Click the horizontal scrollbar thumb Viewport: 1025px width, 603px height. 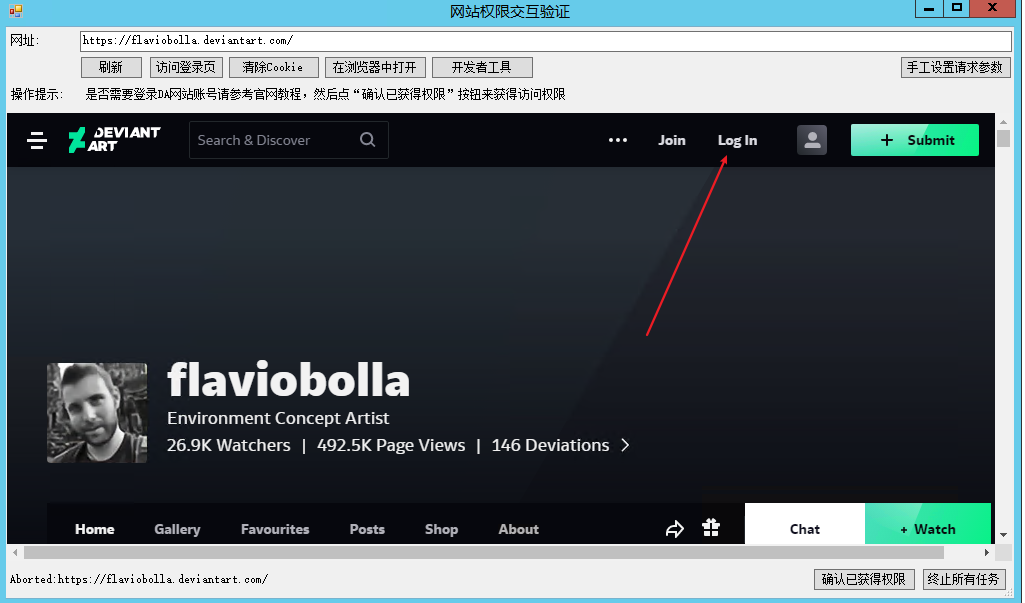click(484, 553)
